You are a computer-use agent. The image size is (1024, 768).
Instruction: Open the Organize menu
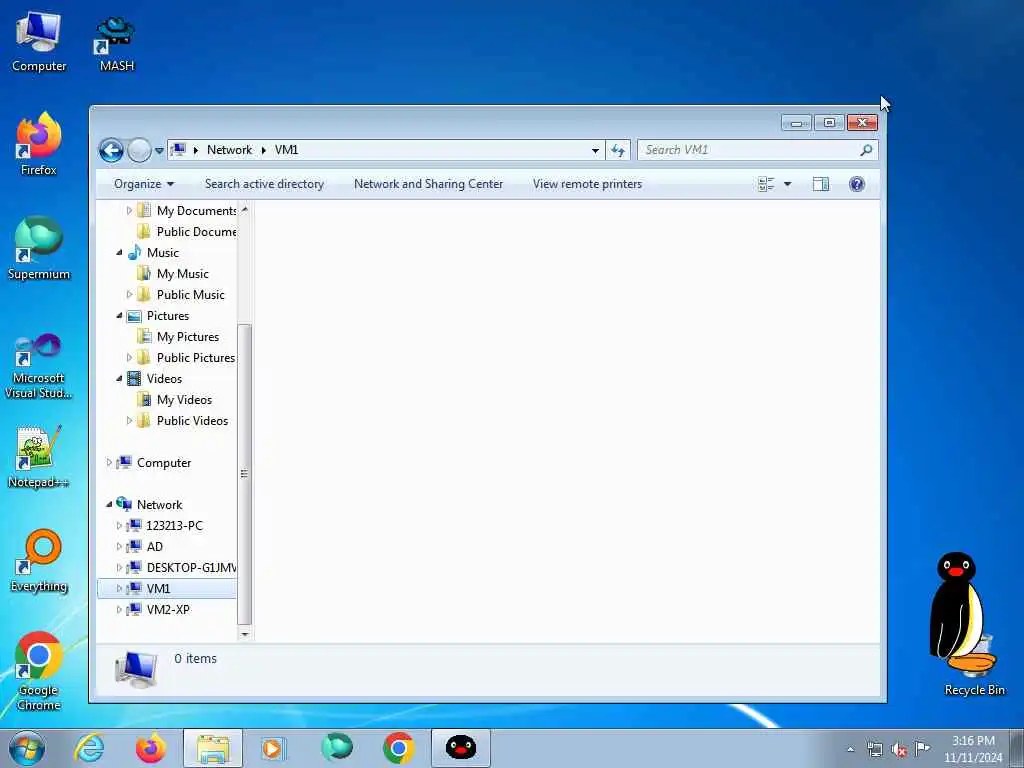pyautogui.click(x=144, y=184)
